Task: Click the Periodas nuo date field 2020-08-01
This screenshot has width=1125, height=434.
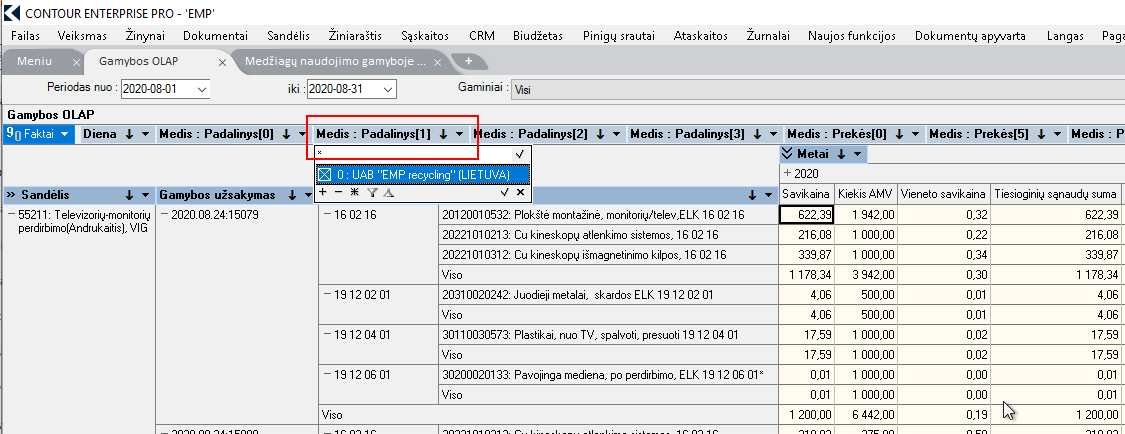Action: pos(158,89)
